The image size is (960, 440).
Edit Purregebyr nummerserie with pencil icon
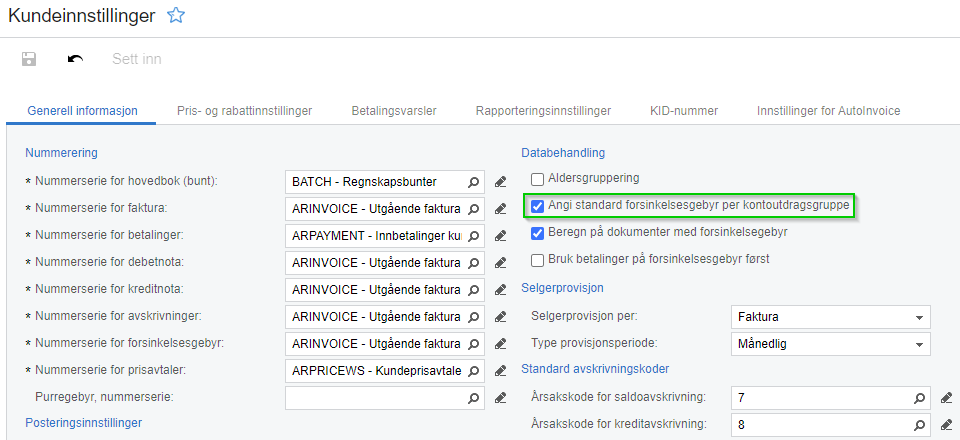tap(500, 397)
